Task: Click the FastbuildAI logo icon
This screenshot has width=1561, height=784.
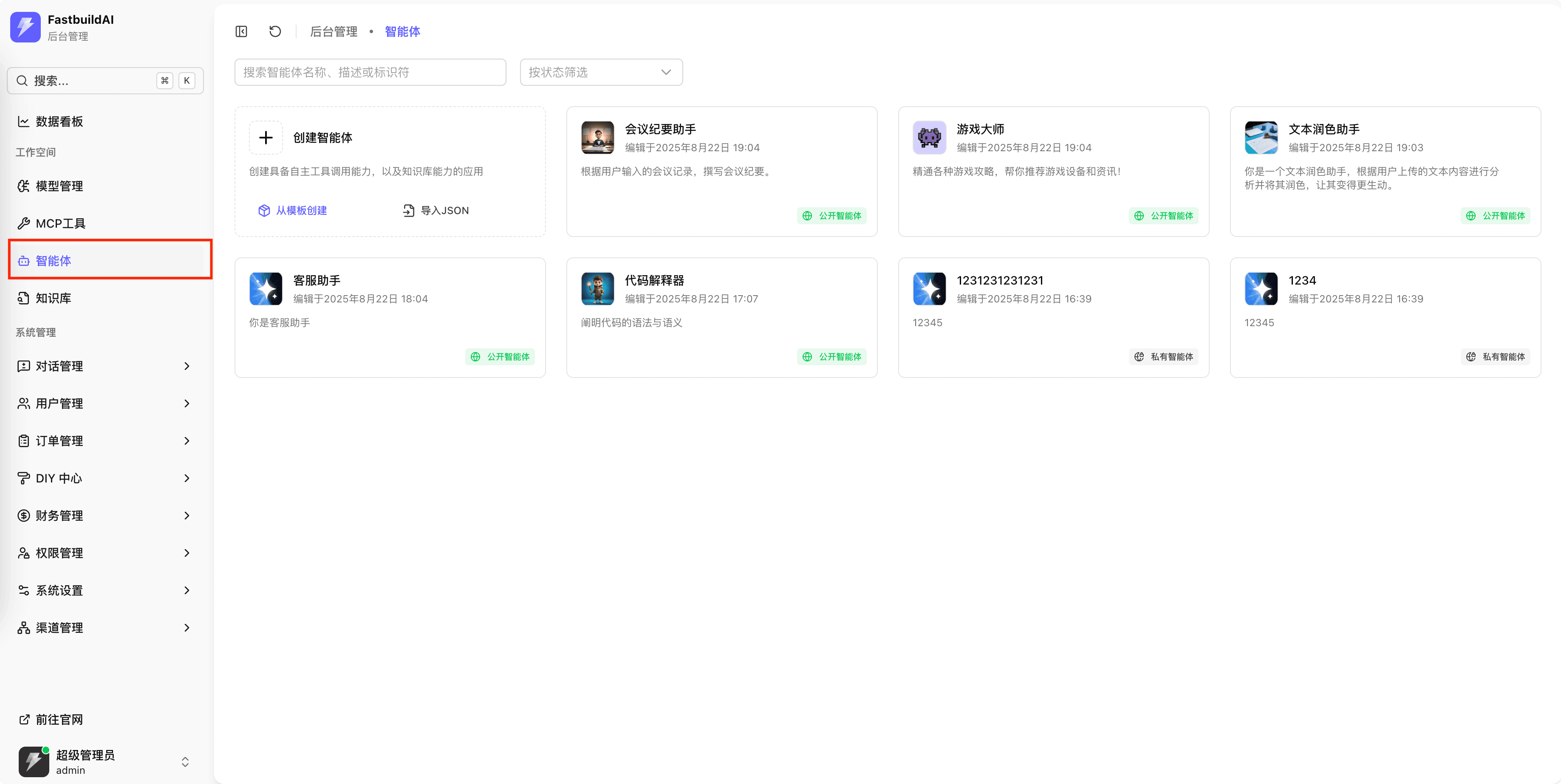Action: click(x=25, y=27)
